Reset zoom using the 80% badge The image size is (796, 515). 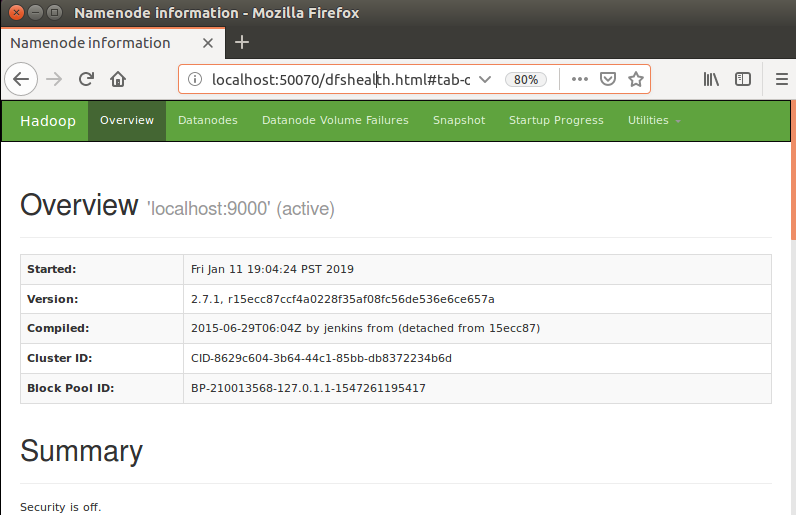click(526, 79)
